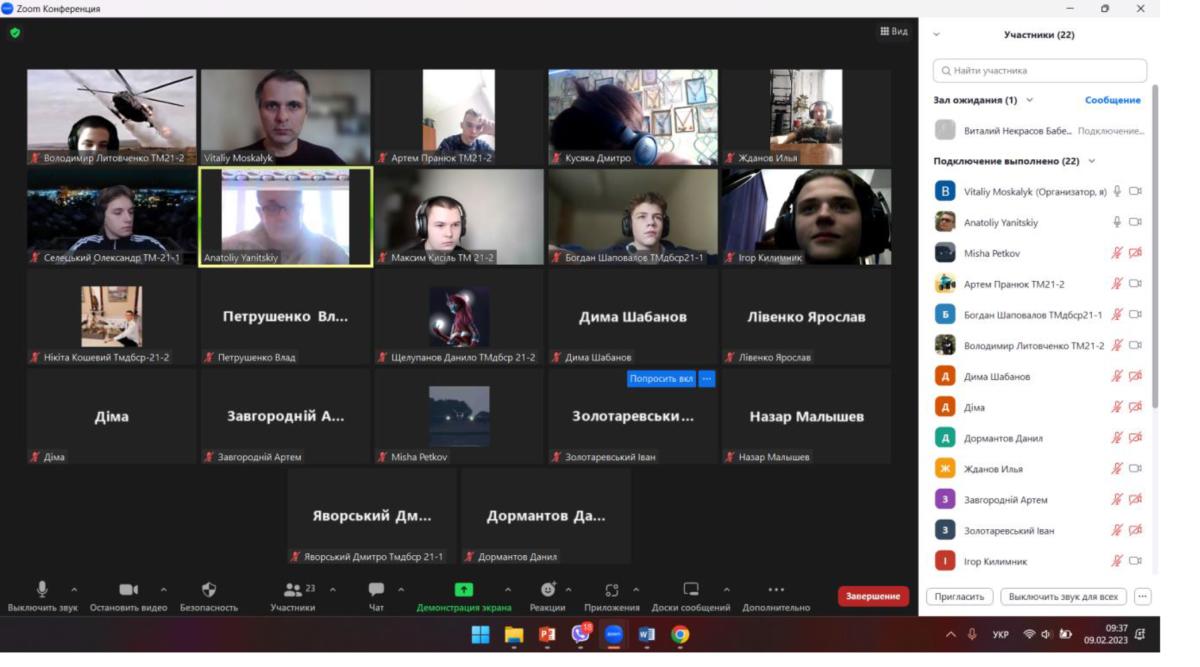The height and width of the screenshot is (667, 1200).
Task: Stop the video (Остановить видео)
Action: (128, 590)
